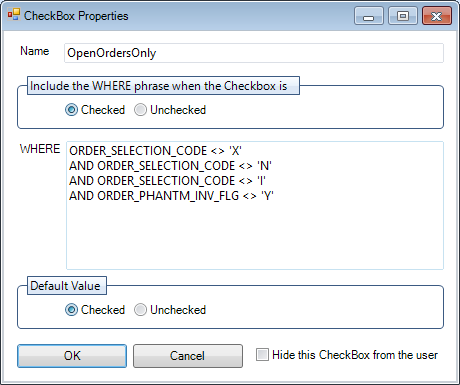The width and height of the screenshot is (460, 385).
Task: Confirm the properties with the OK button
Action: click(72, 356)
